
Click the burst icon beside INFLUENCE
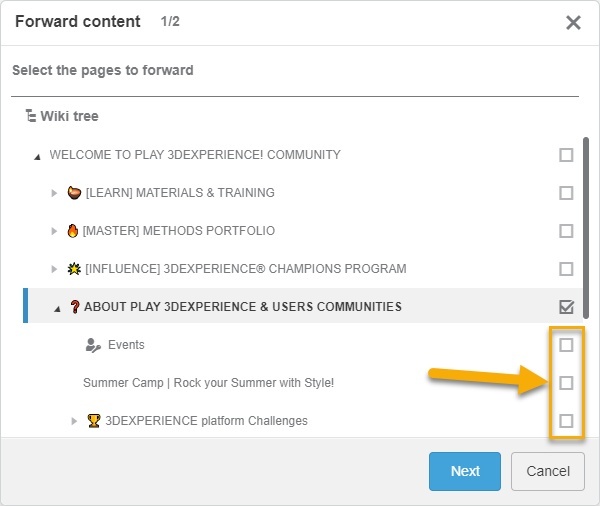pyautogui.click(x=74, y=269)
